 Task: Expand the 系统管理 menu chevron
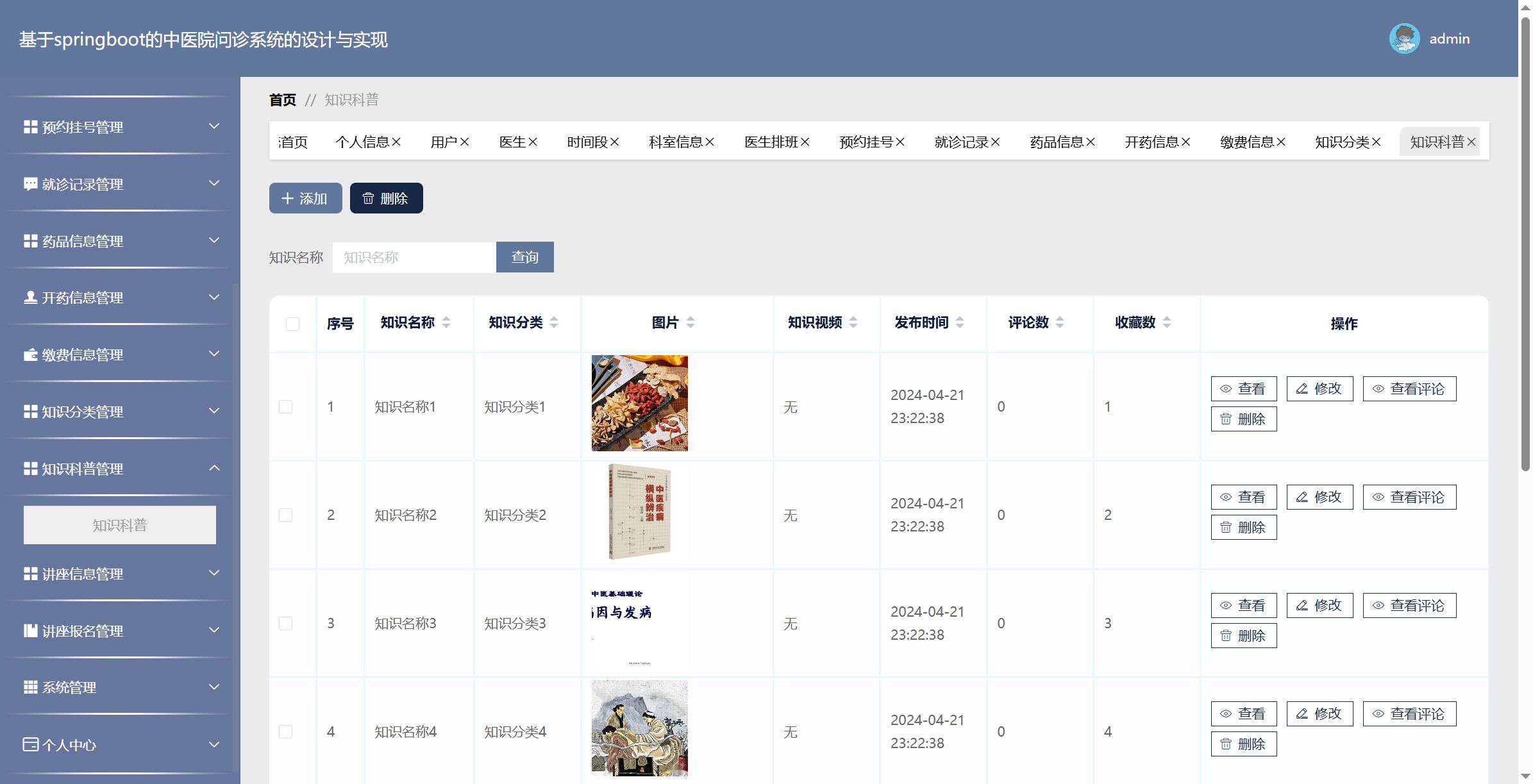coord(215,687)
